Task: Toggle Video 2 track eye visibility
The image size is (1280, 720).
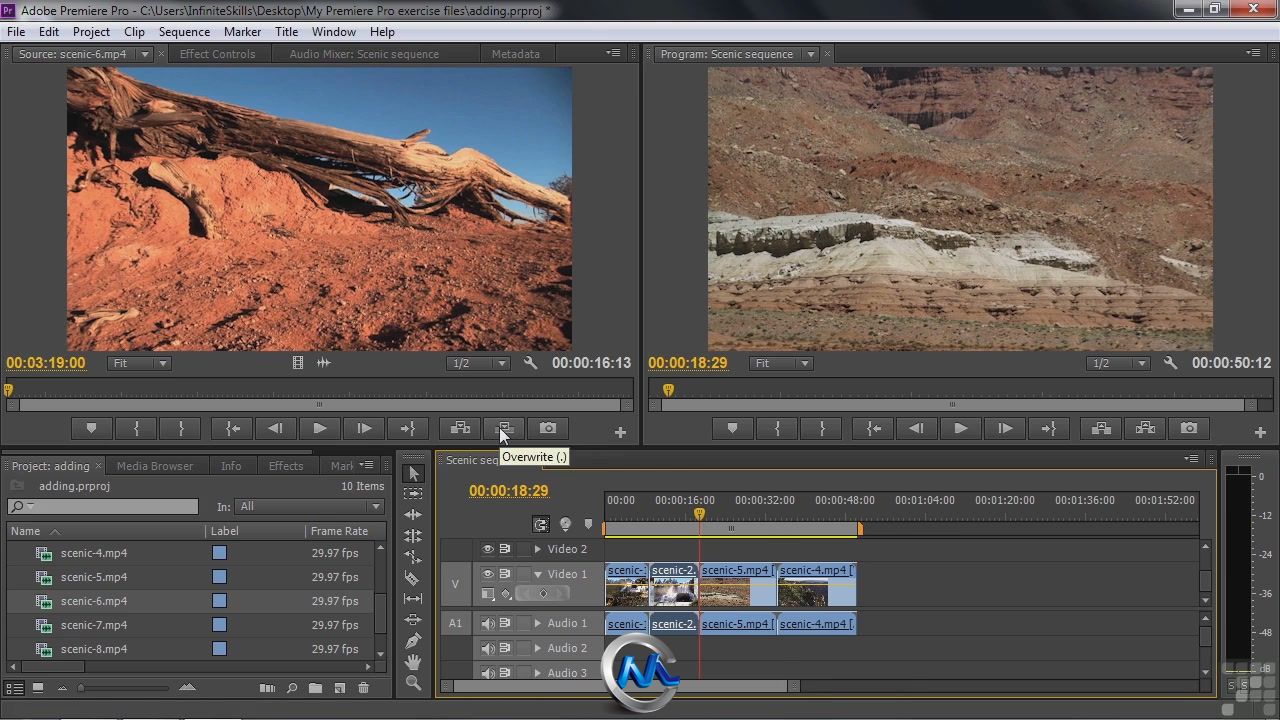Action: pyautogui.click(x=488, y=549)
